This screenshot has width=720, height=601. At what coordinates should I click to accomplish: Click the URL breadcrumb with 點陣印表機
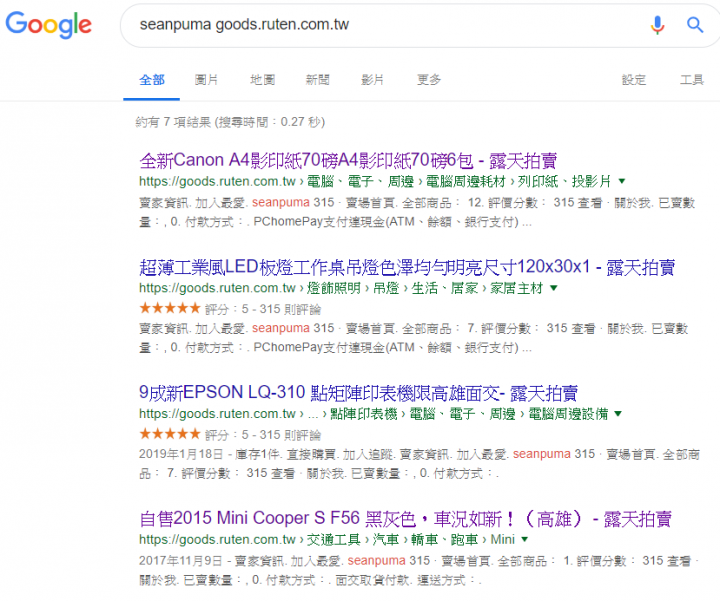click(x=373, y=414)
